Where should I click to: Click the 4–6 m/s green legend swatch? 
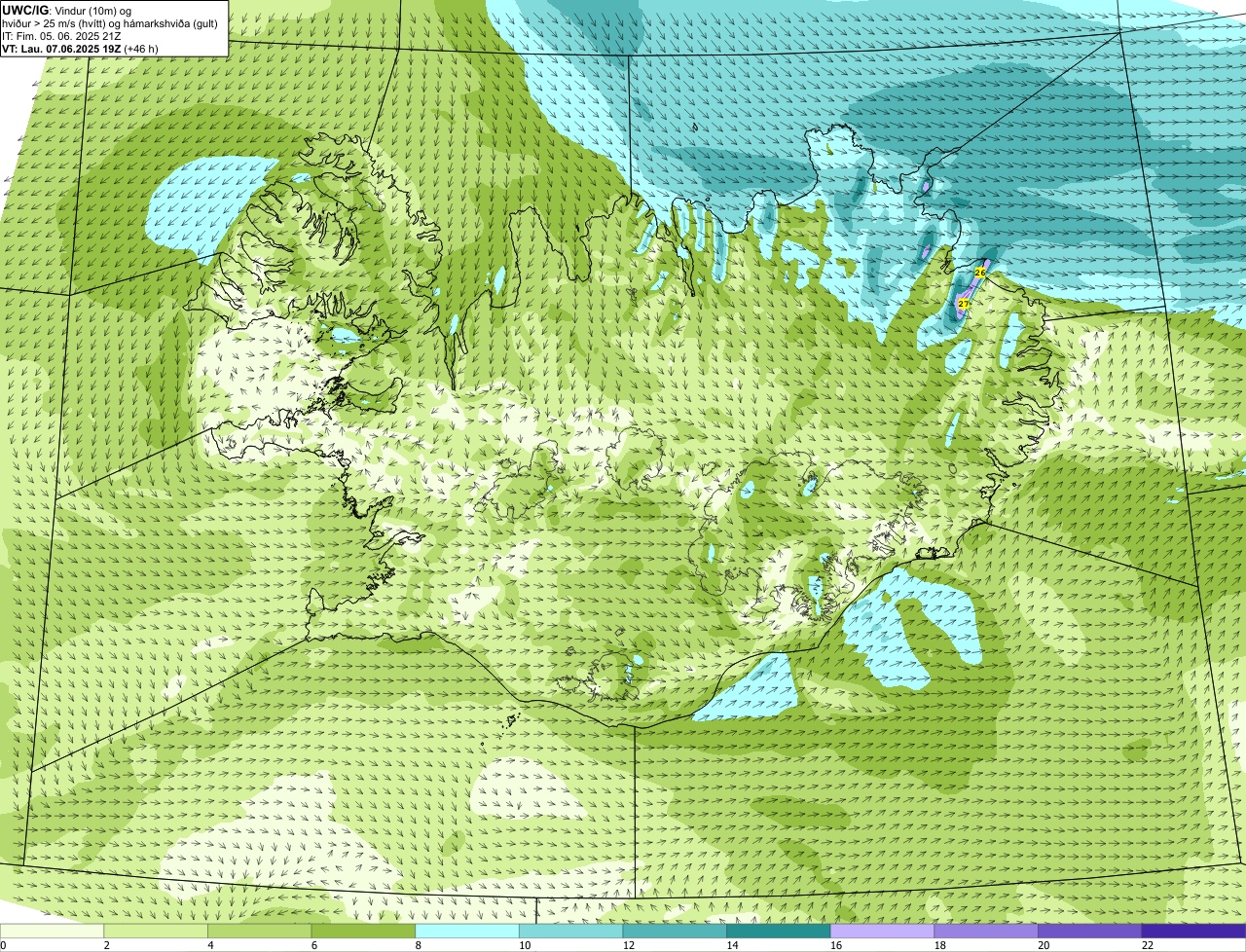point(260,931)
